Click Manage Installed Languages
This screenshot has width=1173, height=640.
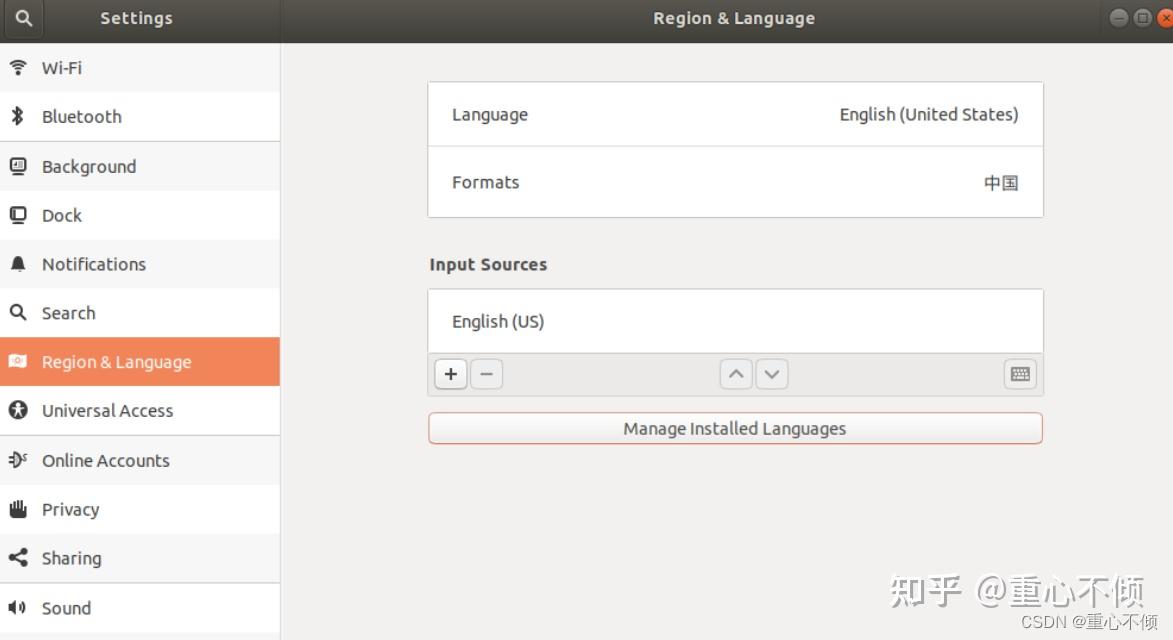735,428
